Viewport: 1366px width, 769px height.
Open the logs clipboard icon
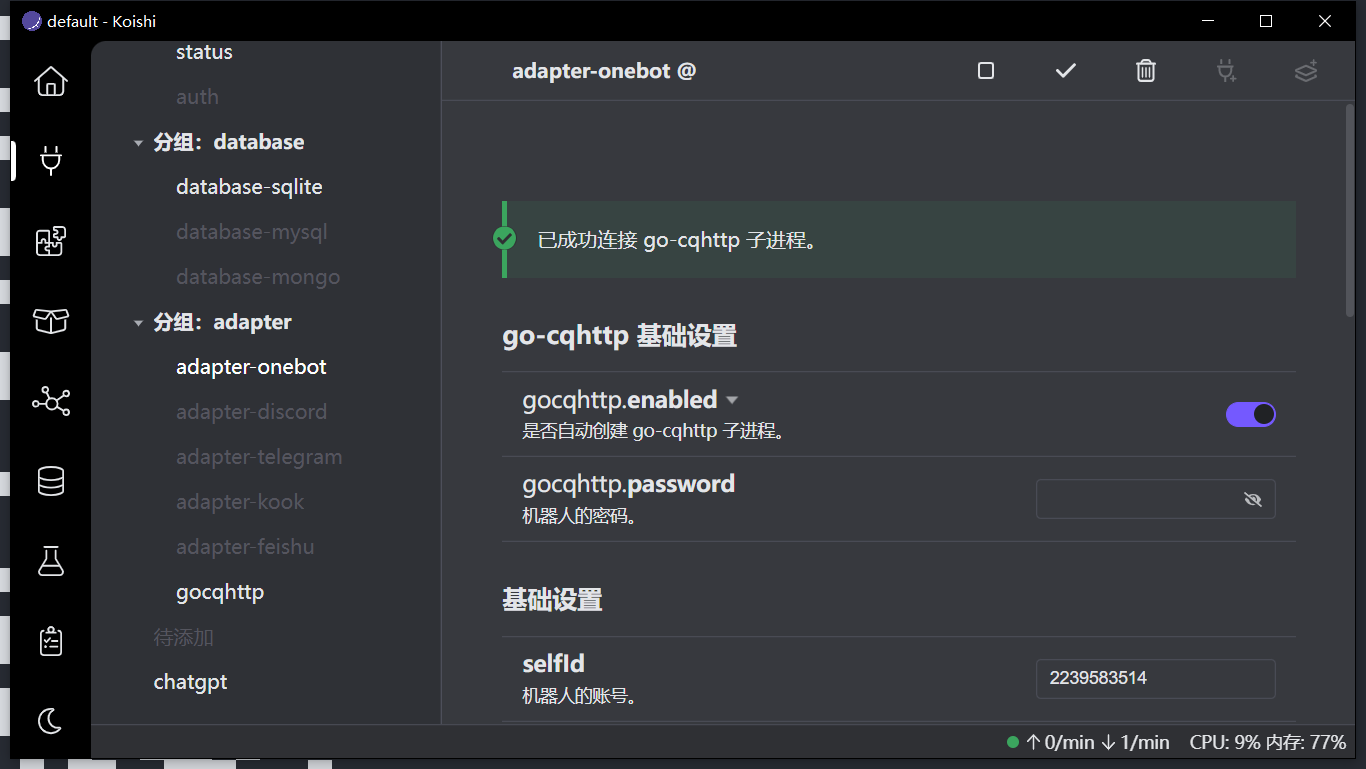coord(50,641)
